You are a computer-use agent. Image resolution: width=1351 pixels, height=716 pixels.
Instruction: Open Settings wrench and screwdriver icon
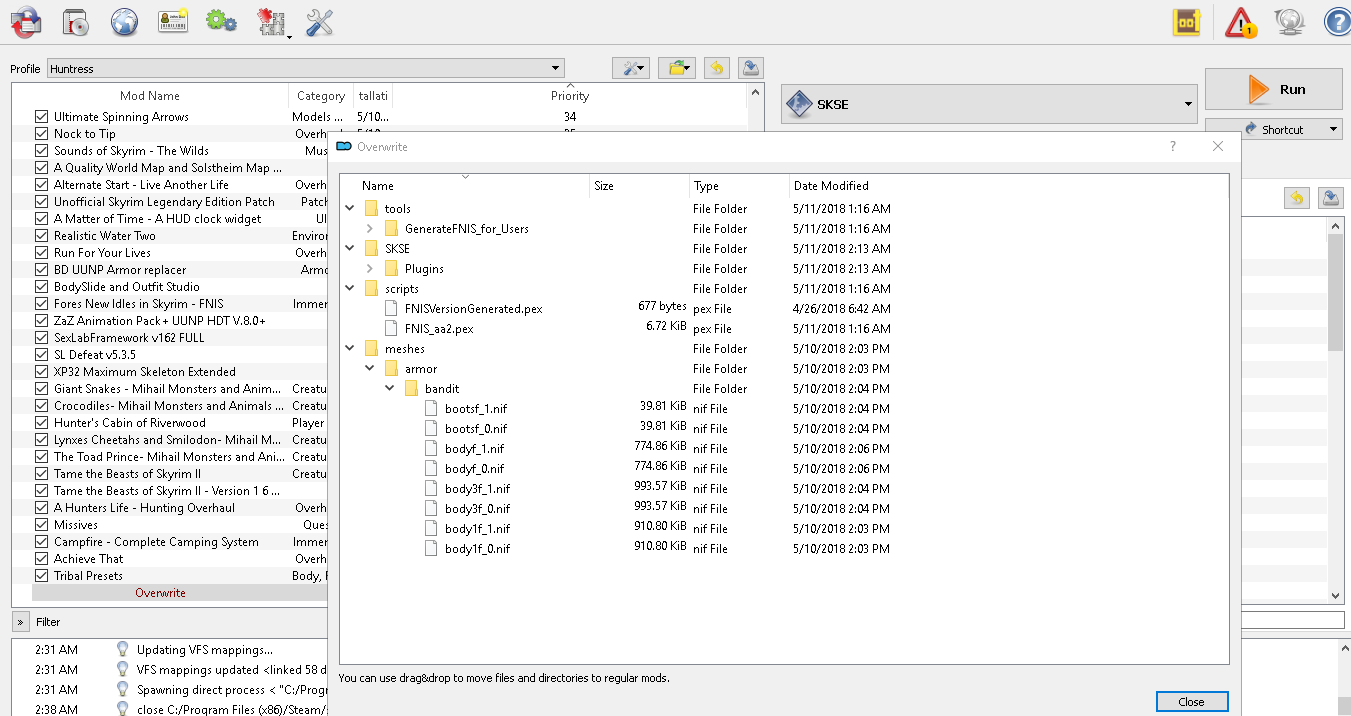[319, 21]
